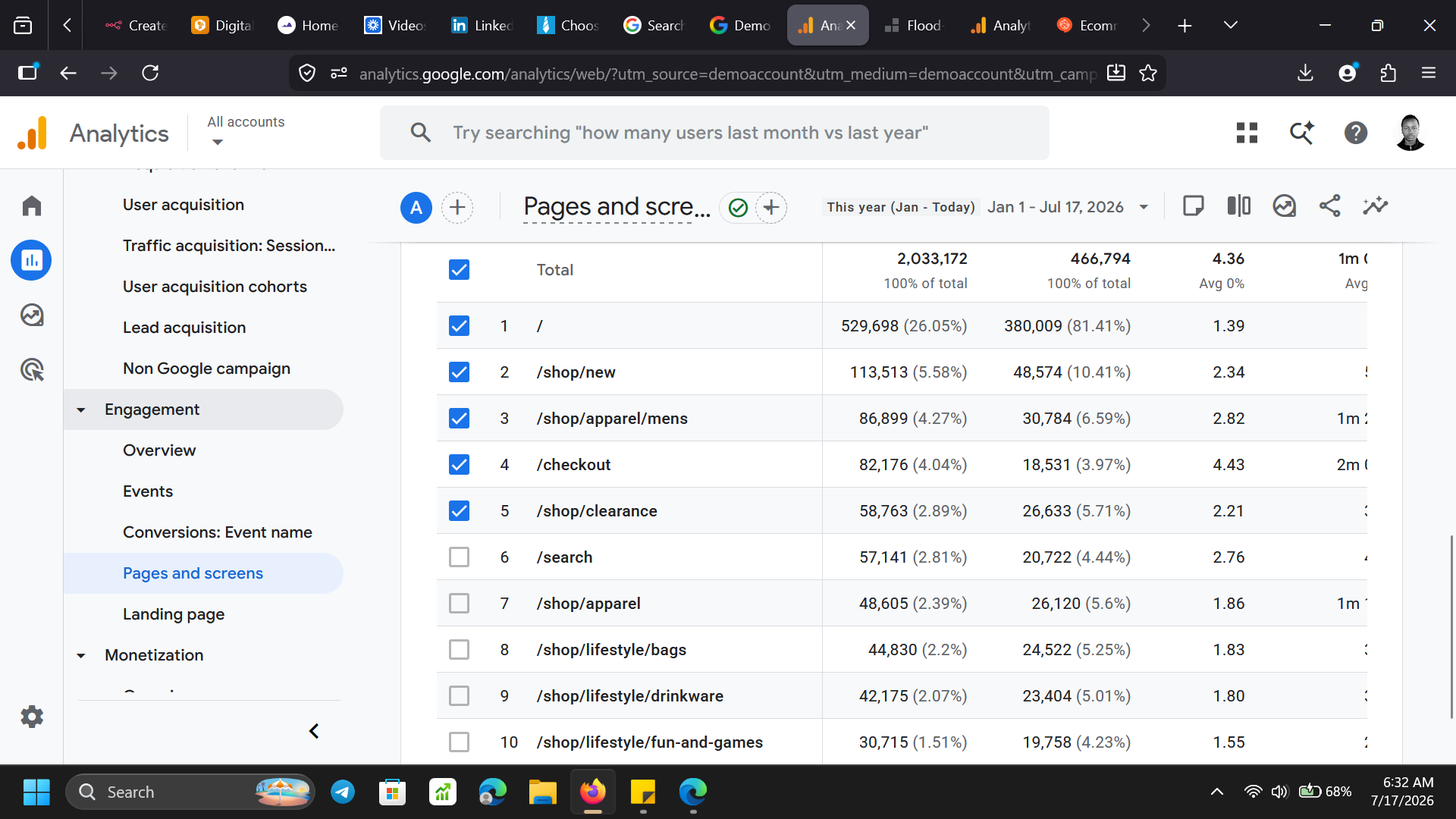The height and width of the screenshot is (819, 1456).
Task: Open the Admin gear settings icon
Action: tap(32, 717)
